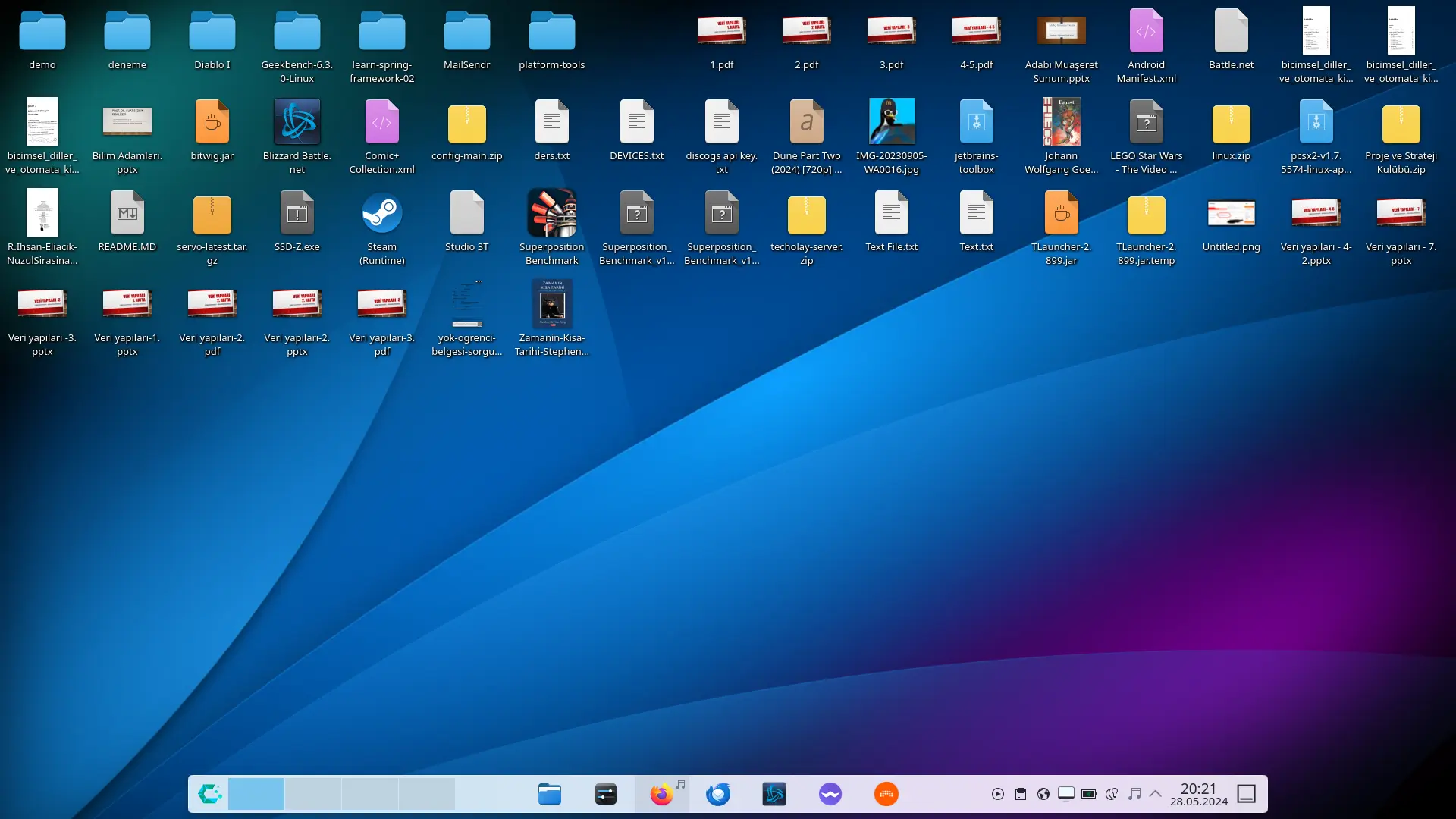Select the Android Manifest.xml file
Screen dimensions: 1456x819
(1147, 47)
